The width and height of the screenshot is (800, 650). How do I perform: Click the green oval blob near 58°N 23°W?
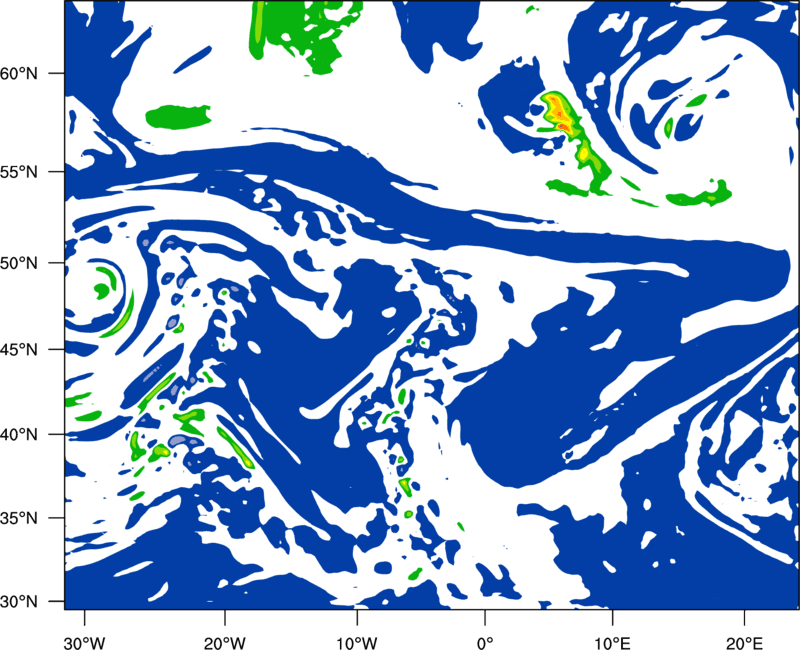[178, 117]
